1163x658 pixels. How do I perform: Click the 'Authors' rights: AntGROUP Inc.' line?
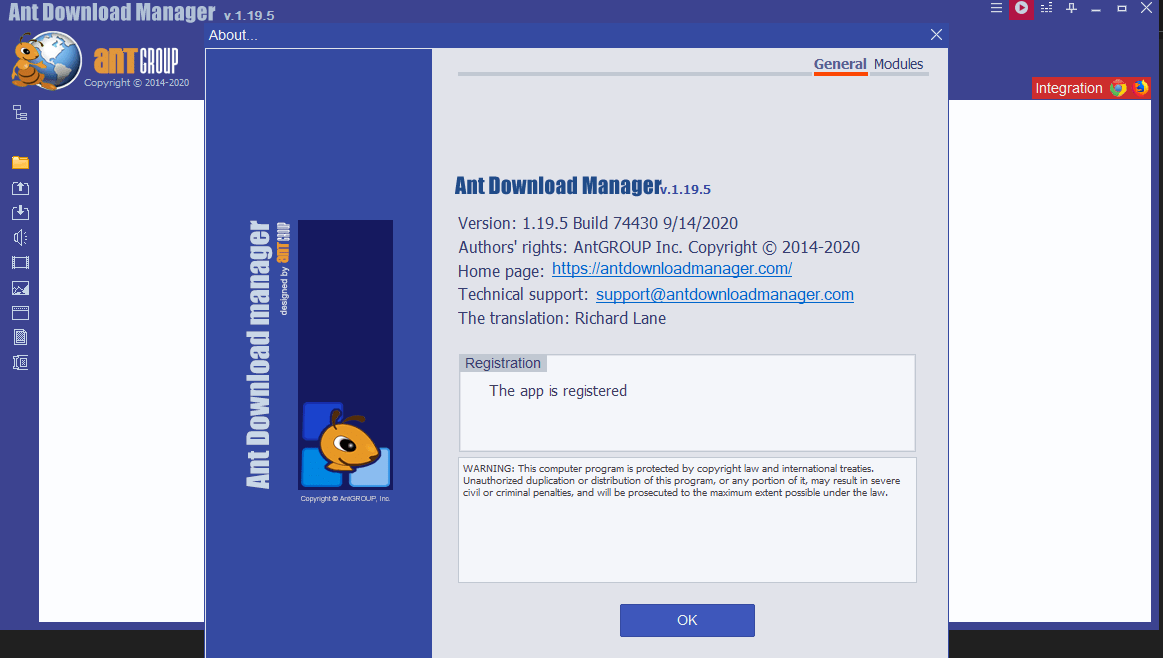tap(659, 247)
